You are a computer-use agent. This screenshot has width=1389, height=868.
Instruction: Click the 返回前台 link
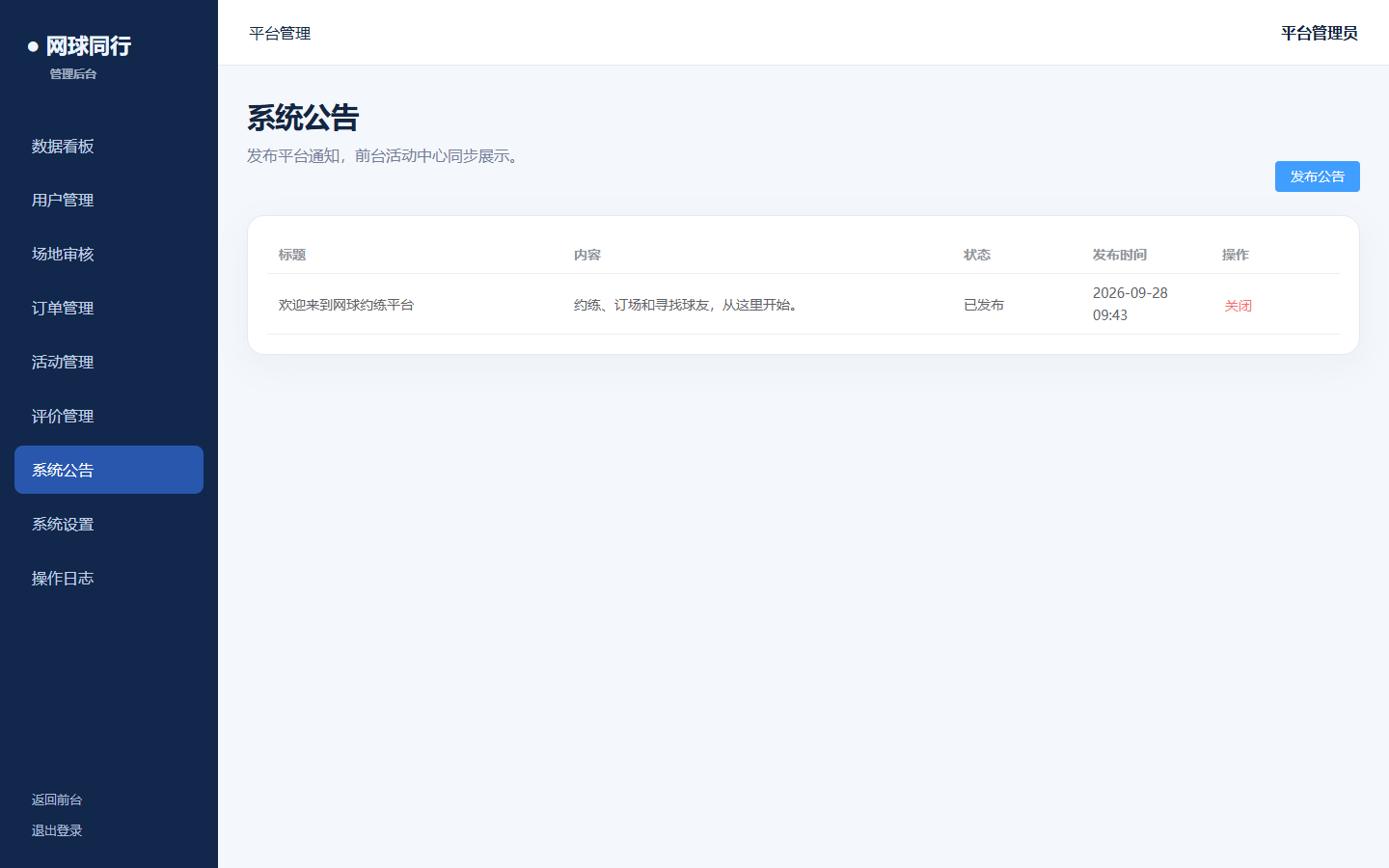point(57,800)
